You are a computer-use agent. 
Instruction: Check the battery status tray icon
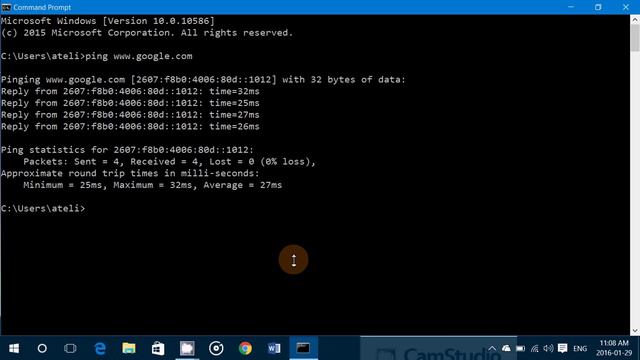click(520, 349)
